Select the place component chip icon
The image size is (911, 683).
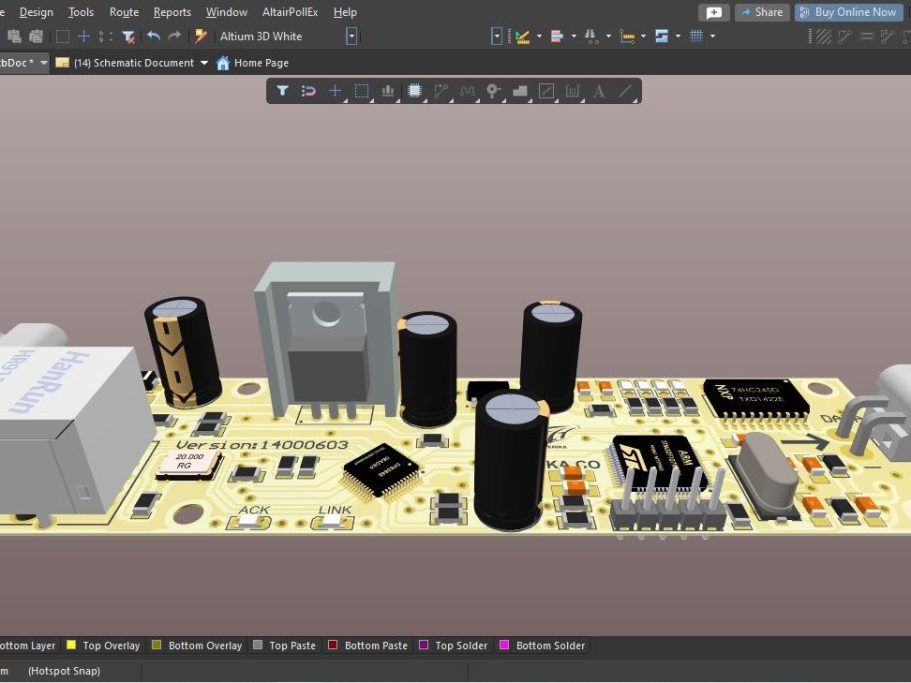pyautogui.click(x=414, y=91)
